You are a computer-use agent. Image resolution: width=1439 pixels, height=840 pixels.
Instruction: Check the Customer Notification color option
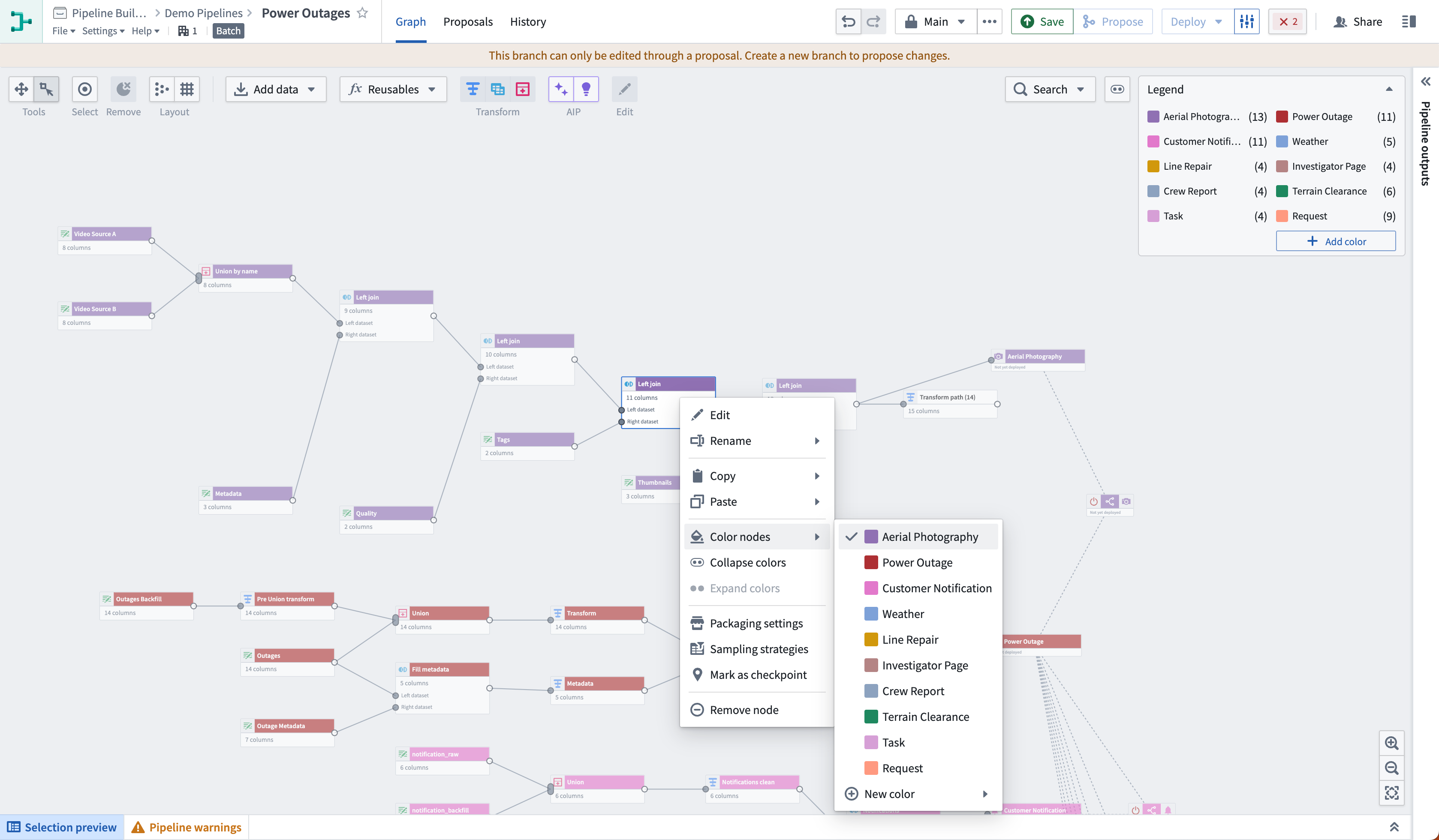[937, 587]
